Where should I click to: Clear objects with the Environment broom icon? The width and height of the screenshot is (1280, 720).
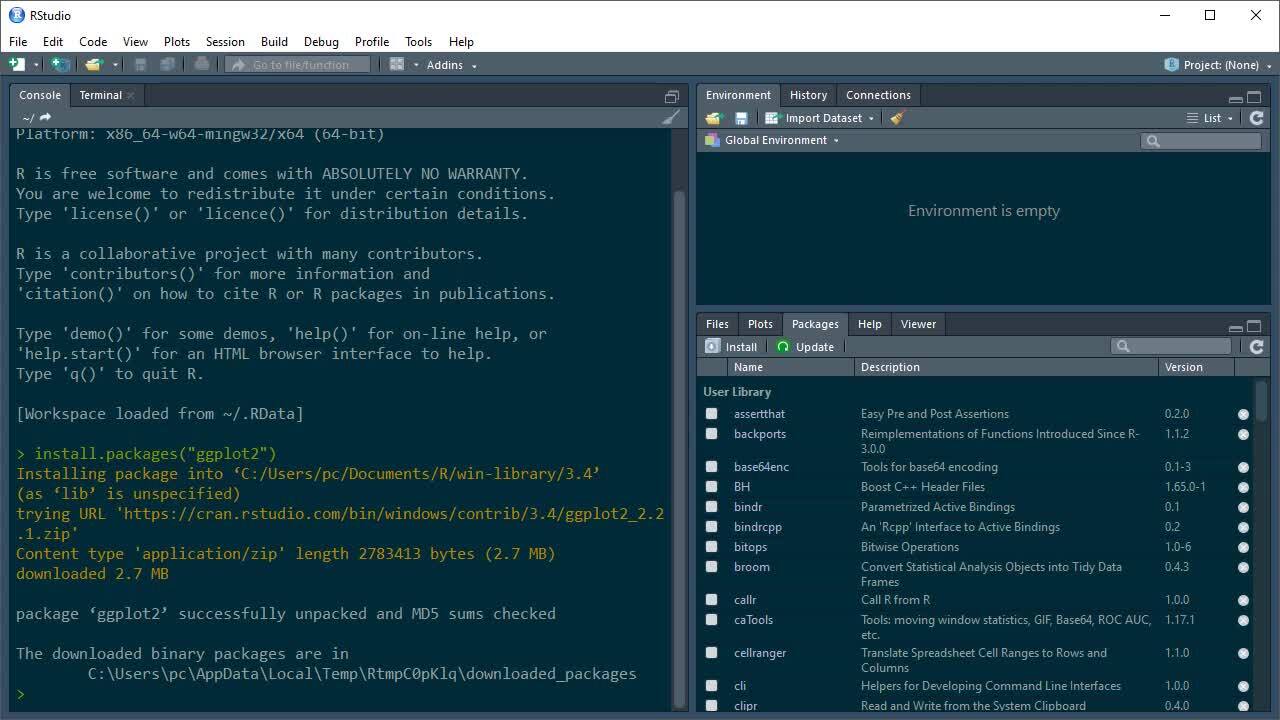[897, 118]
